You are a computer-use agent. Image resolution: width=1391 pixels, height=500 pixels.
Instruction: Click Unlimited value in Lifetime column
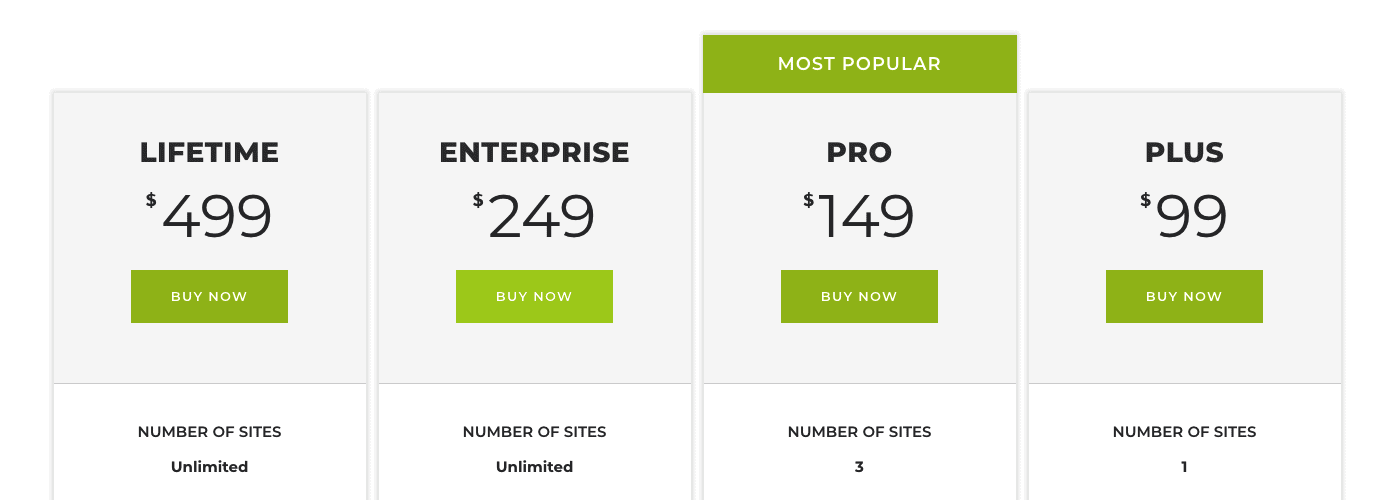(x=209, y=467)
